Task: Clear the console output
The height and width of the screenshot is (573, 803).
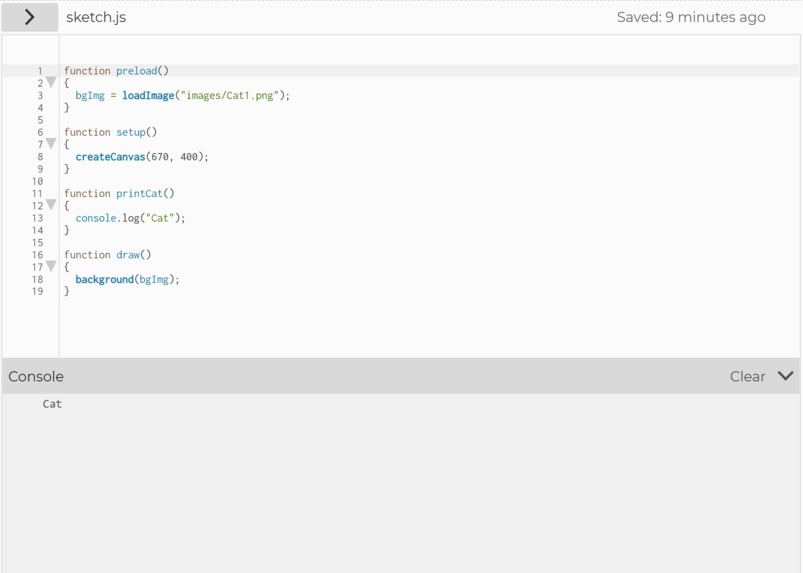Action: (747, 376)
